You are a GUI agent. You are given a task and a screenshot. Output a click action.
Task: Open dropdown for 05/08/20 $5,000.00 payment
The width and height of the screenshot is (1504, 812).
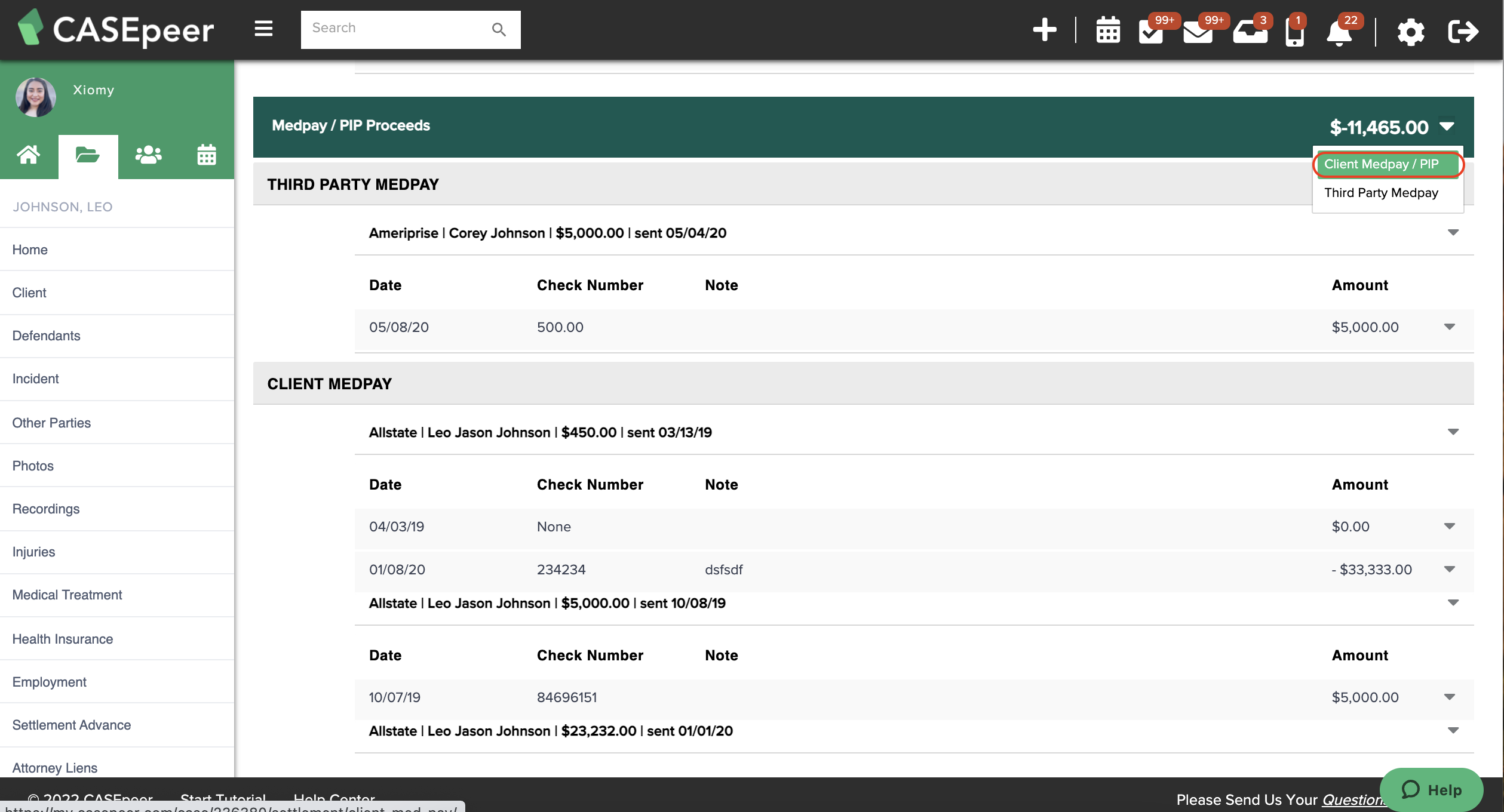click(1450, 327)
